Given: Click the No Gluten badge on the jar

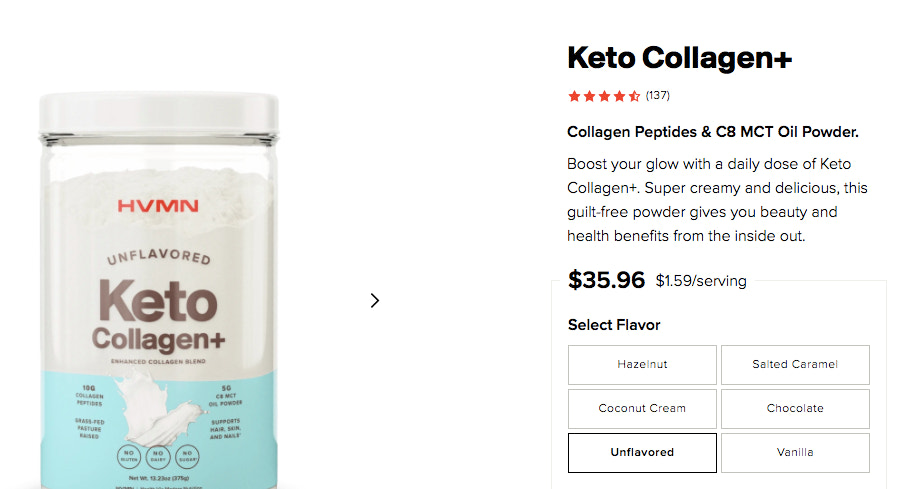Looking at the screenshot, I should [131, 456].
